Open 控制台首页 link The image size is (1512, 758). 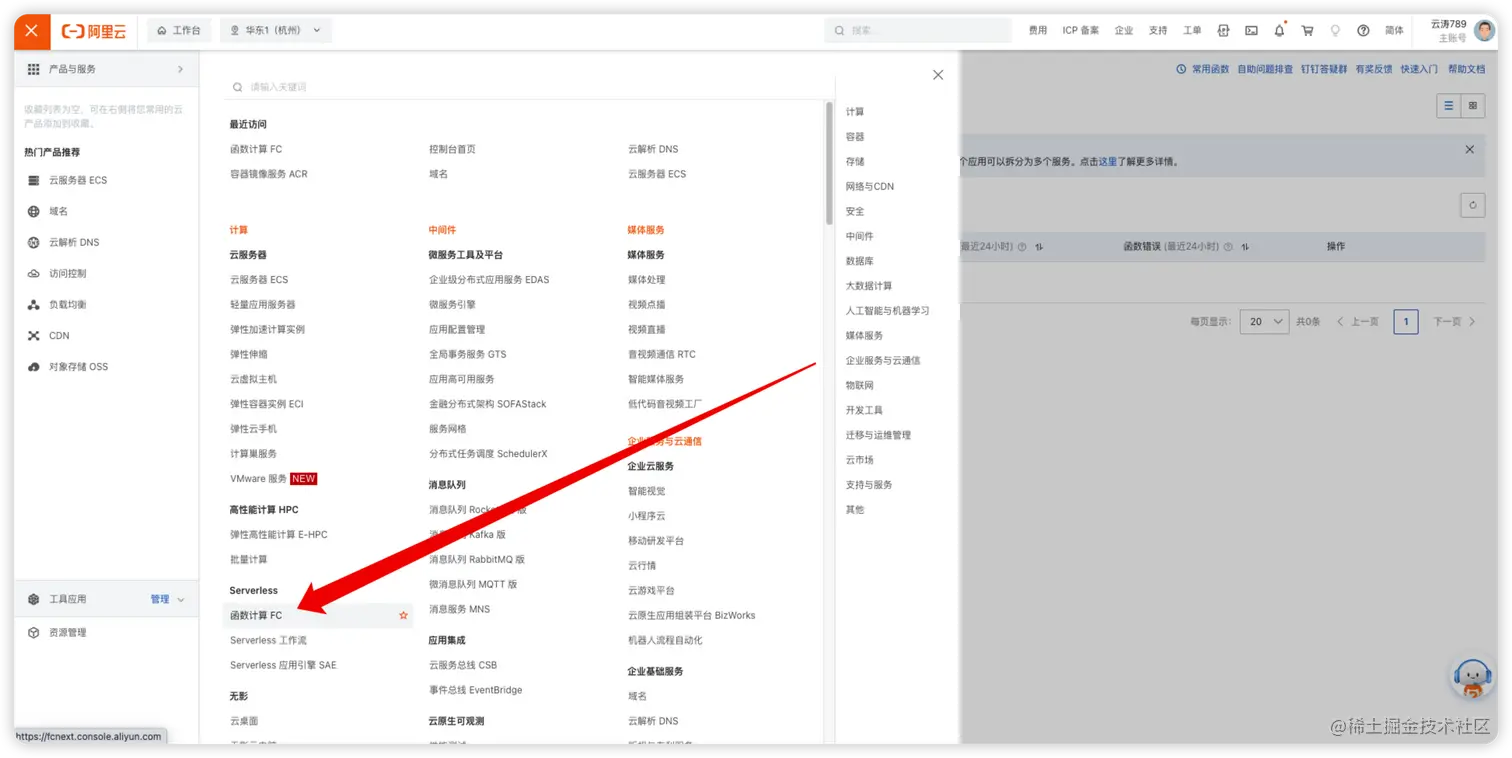[452, 149]
